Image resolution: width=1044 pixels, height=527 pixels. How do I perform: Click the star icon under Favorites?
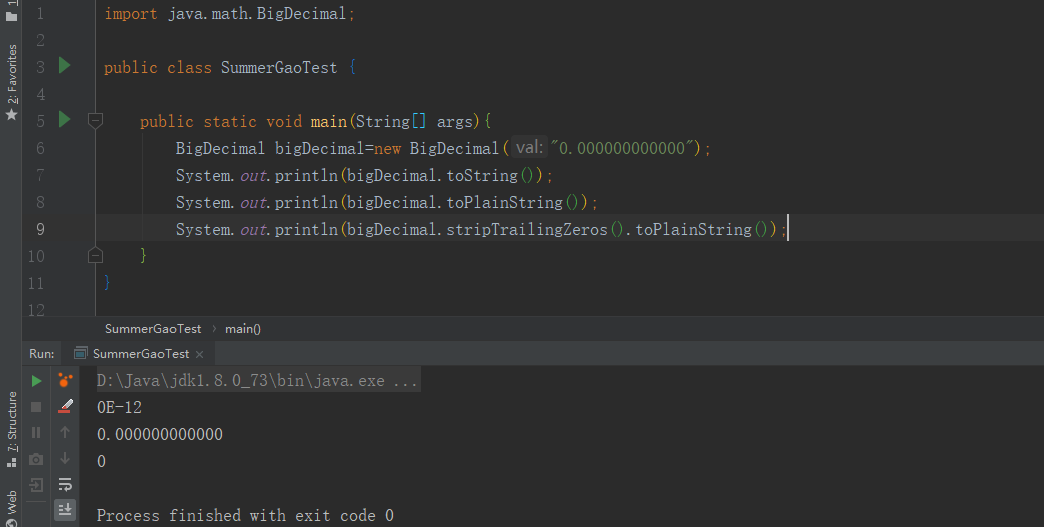11,114
